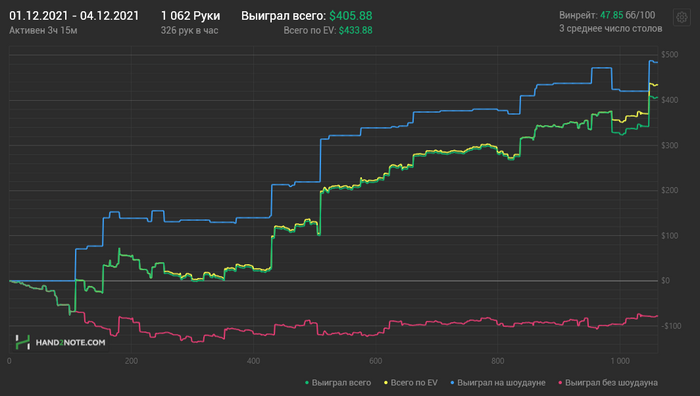This screenshot has width=700, height=396.
Task: Click the total won value $405.88
Action: point(351,16)
